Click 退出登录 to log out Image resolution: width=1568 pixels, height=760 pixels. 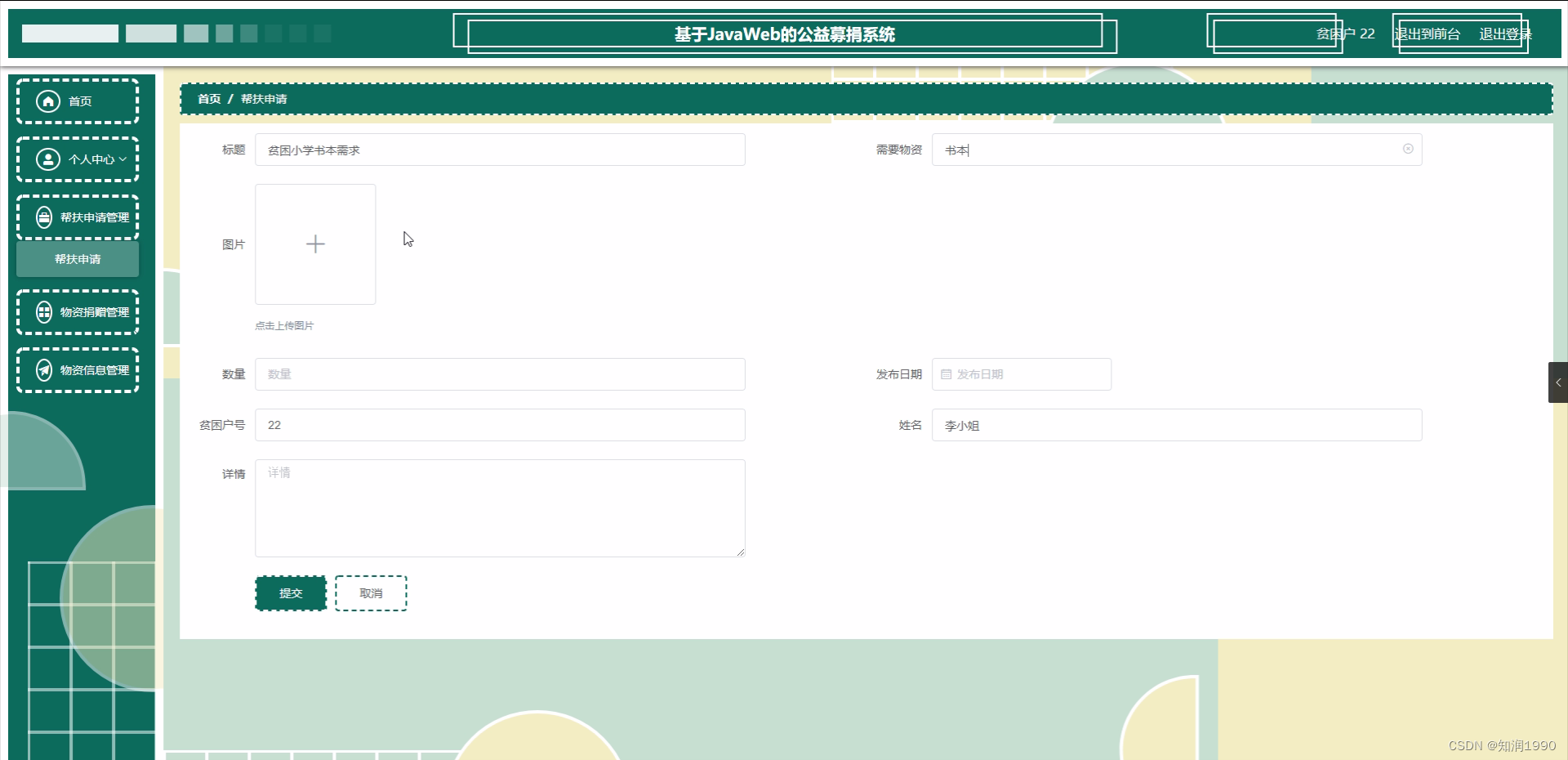pyautogui.click(x=1503, y=34)
